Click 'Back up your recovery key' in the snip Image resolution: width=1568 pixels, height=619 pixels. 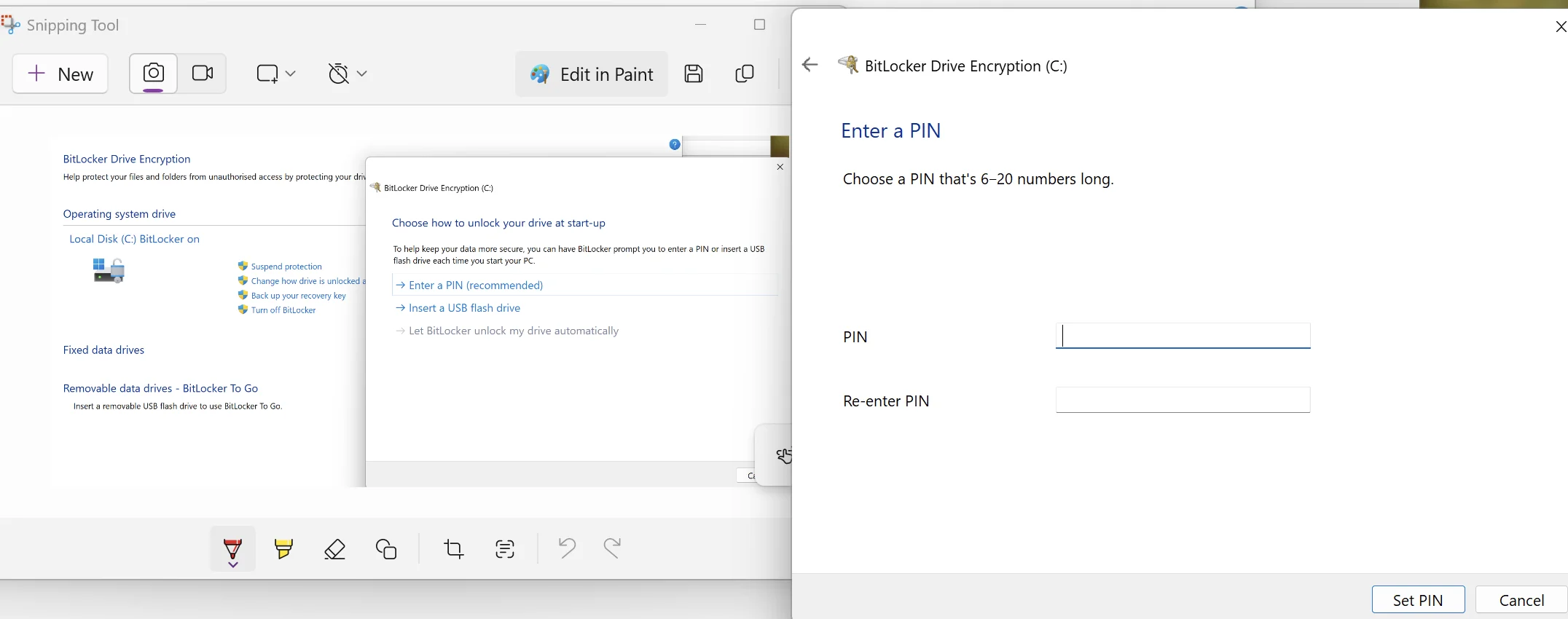click(299, 296)
